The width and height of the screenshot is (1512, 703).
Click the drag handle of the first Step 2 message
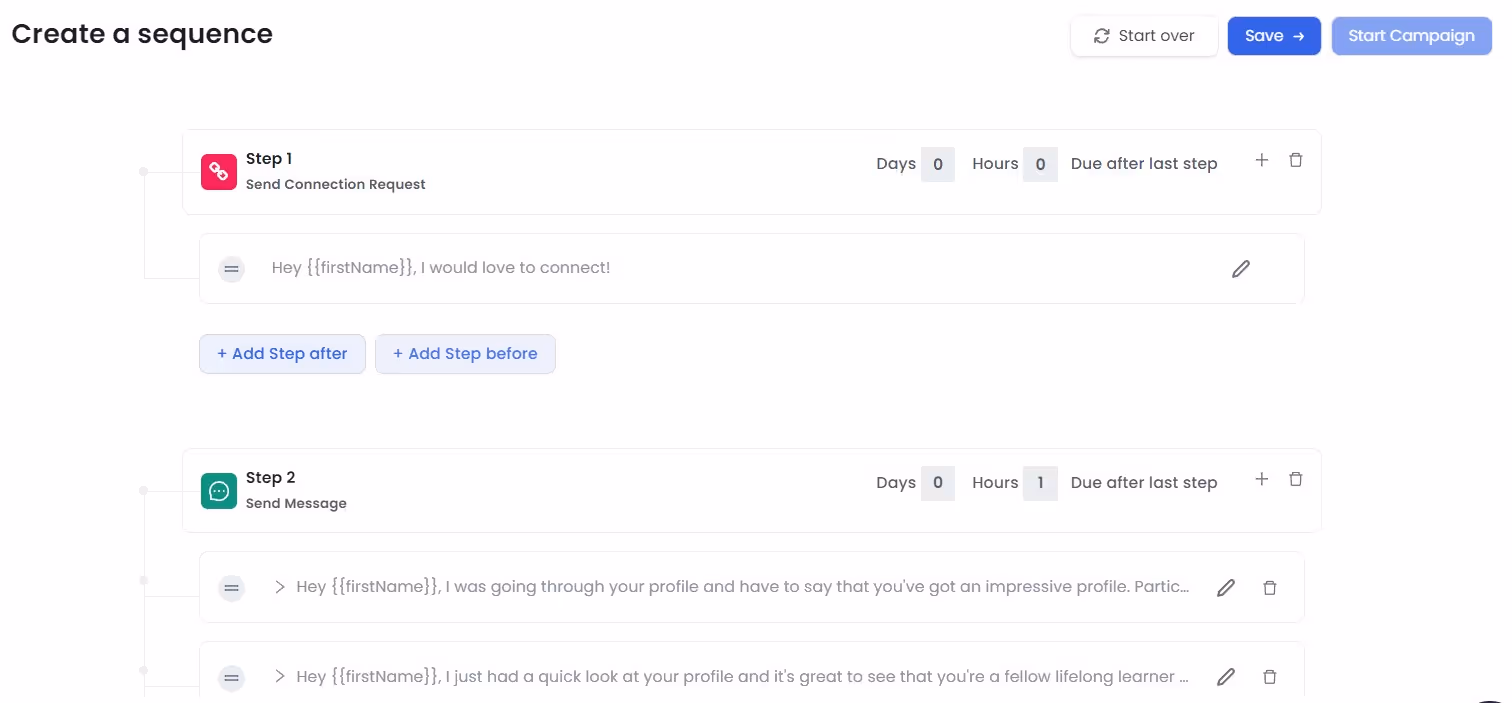tap(231, 587)
